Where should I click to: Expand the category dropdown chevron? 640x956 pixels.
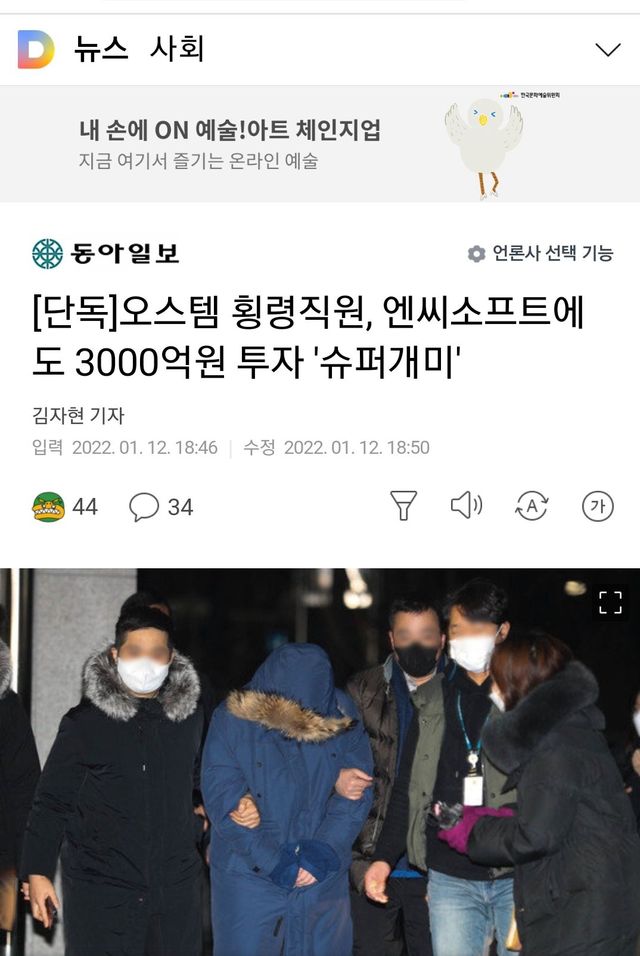(x=608, y=49)
